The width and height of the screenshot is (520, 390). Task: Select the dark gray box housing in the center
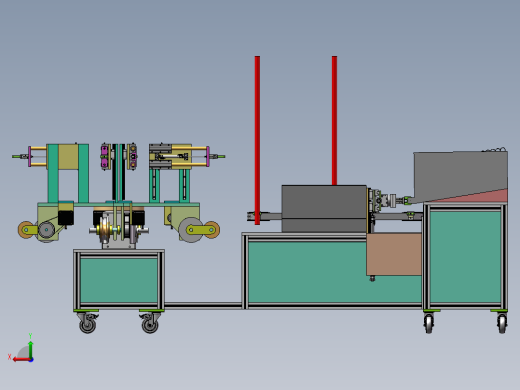tap(324, 209)
